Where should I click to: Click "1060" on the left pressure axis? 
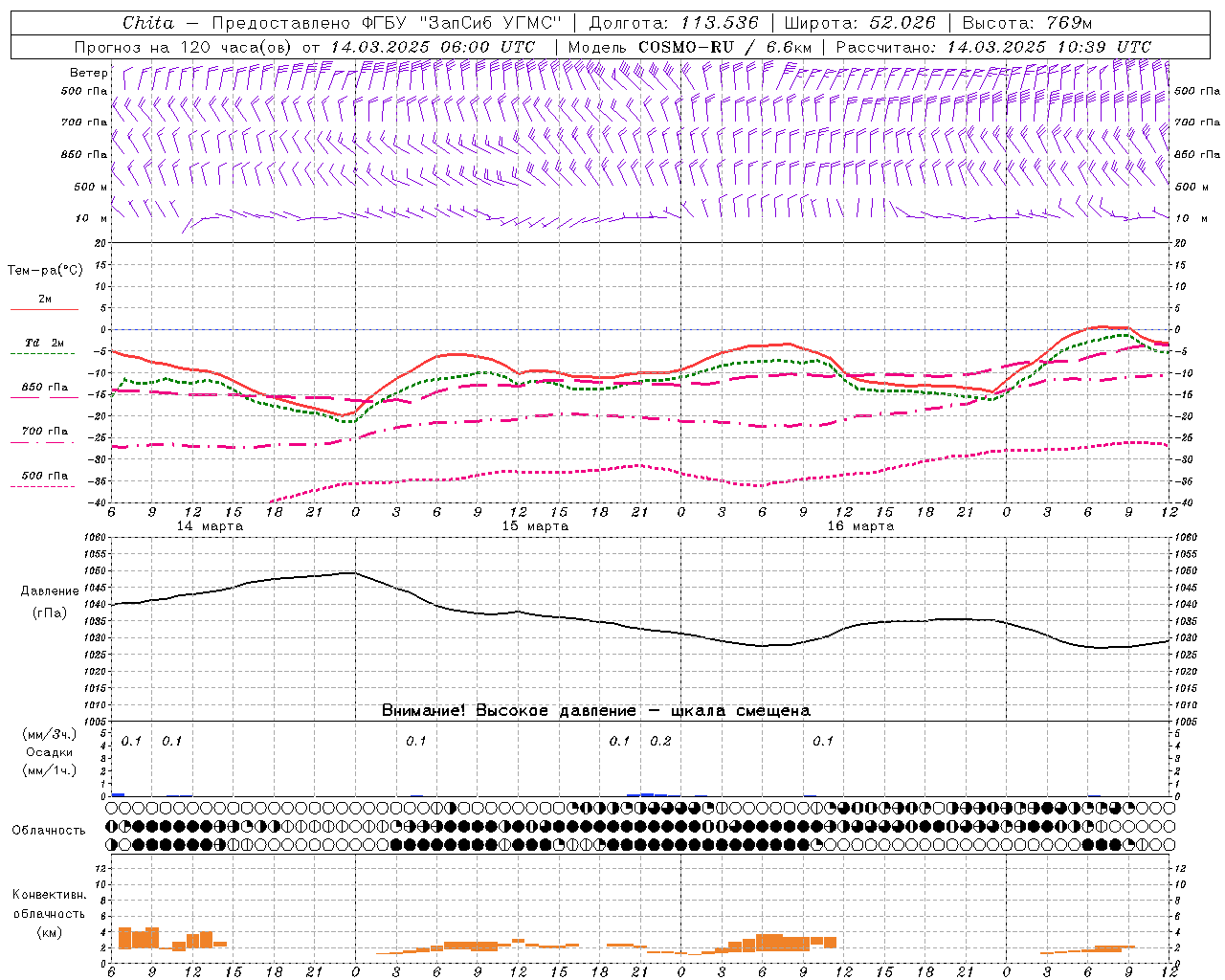[94, 537]
